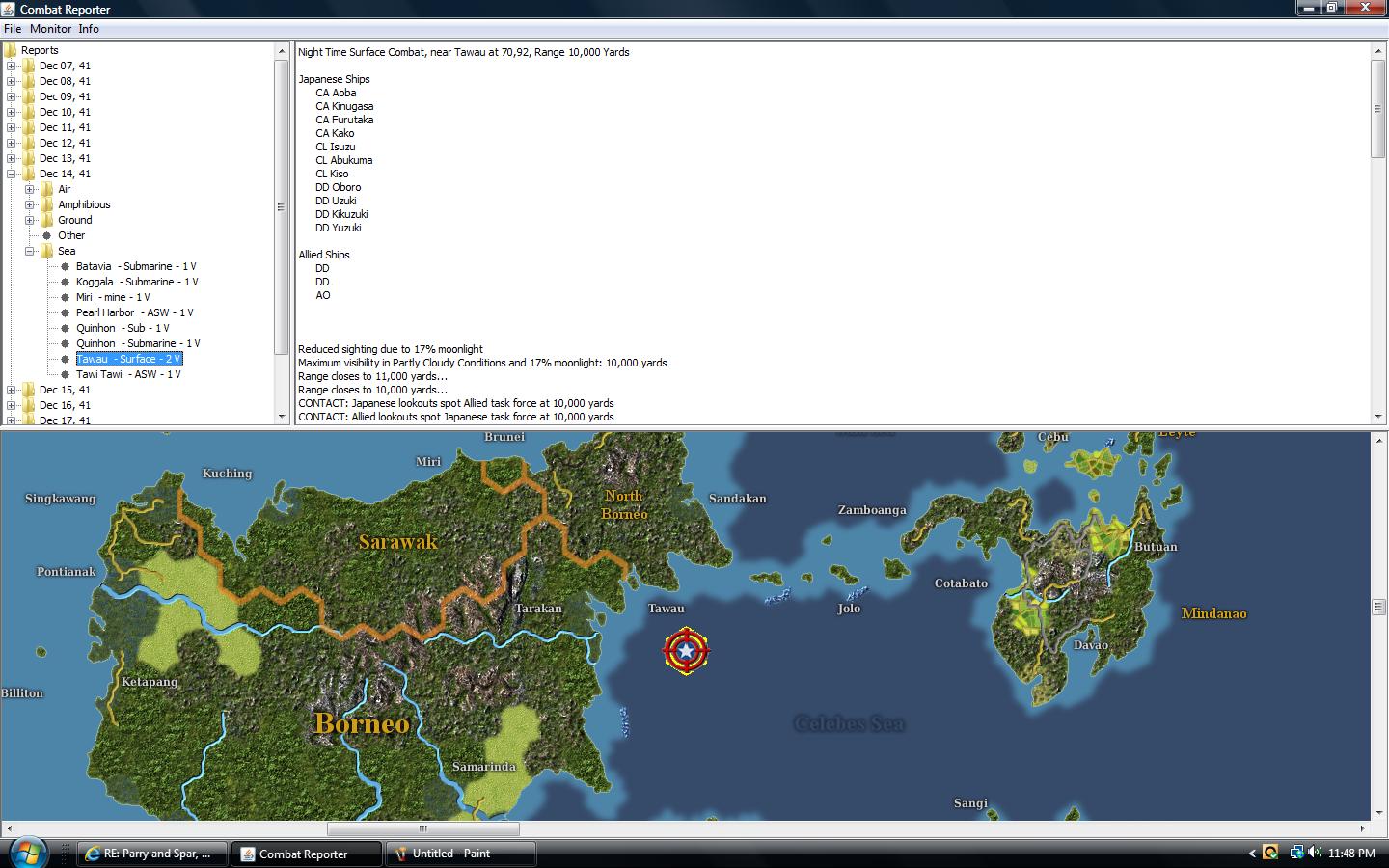Select the Miri - mine report
The image size is (1389, 868).
tap(113, 297)
